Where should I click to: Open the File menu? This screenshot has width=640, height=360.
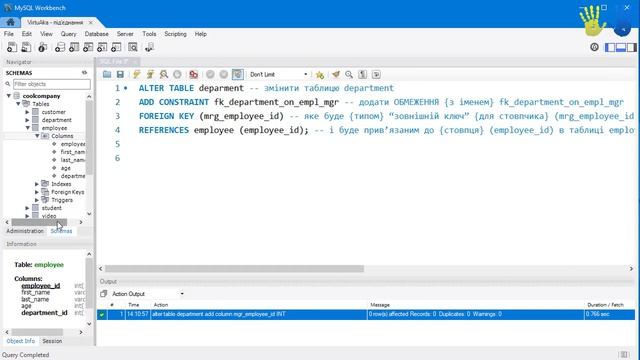[x=9, y=34]
